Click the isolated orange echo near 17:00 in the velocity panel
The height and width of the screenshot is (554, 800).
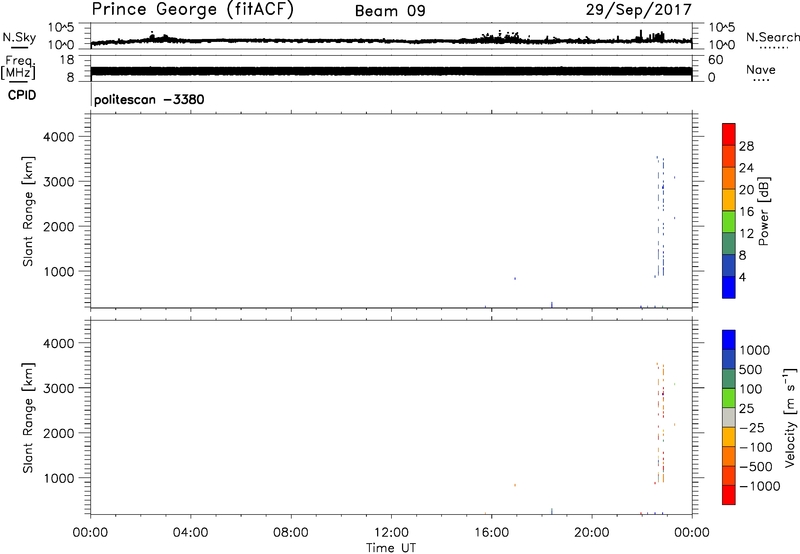point(515,485)
